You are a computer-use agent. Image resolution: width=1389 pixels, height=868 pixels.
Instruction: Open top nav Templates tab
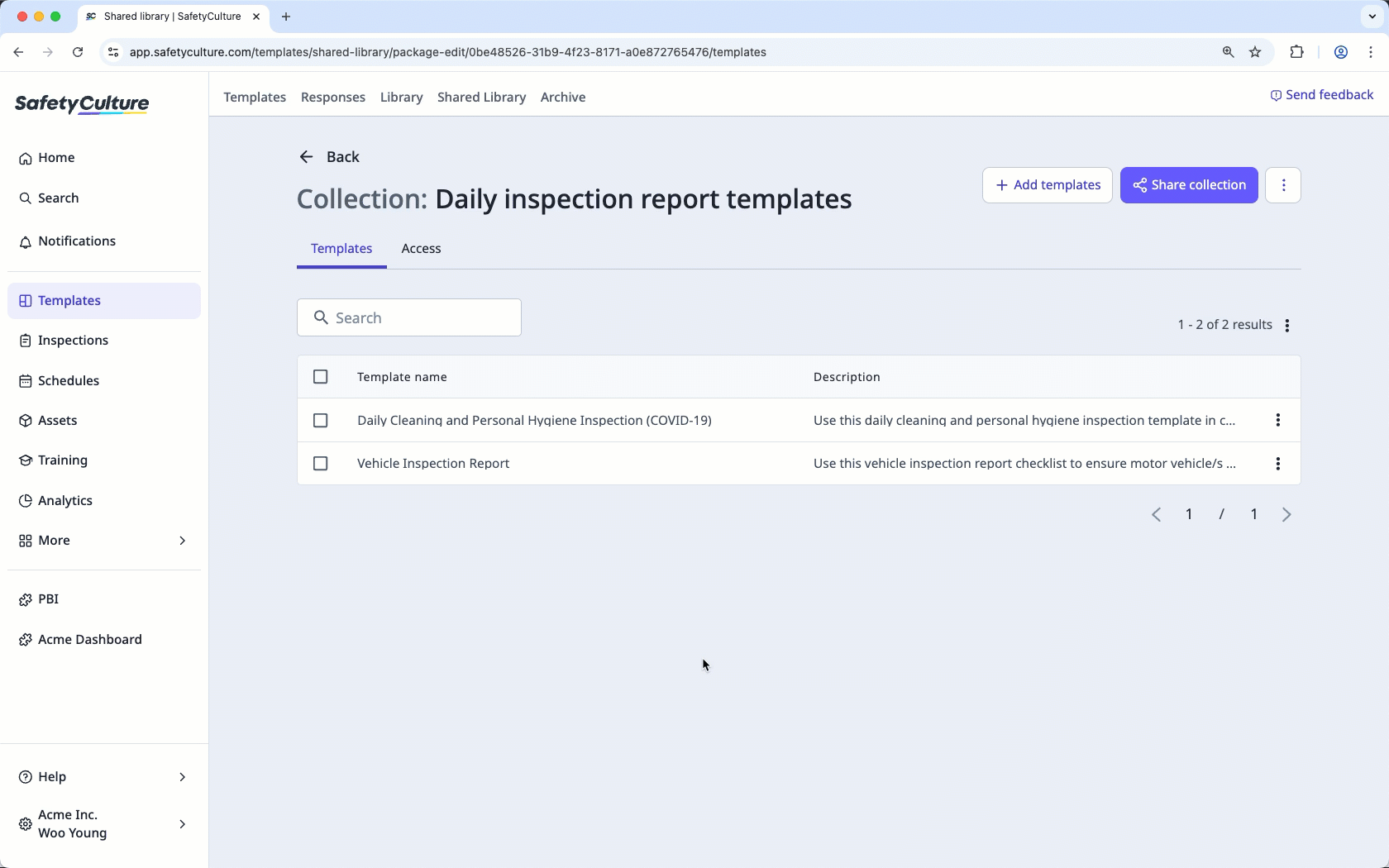click(255, 98)
